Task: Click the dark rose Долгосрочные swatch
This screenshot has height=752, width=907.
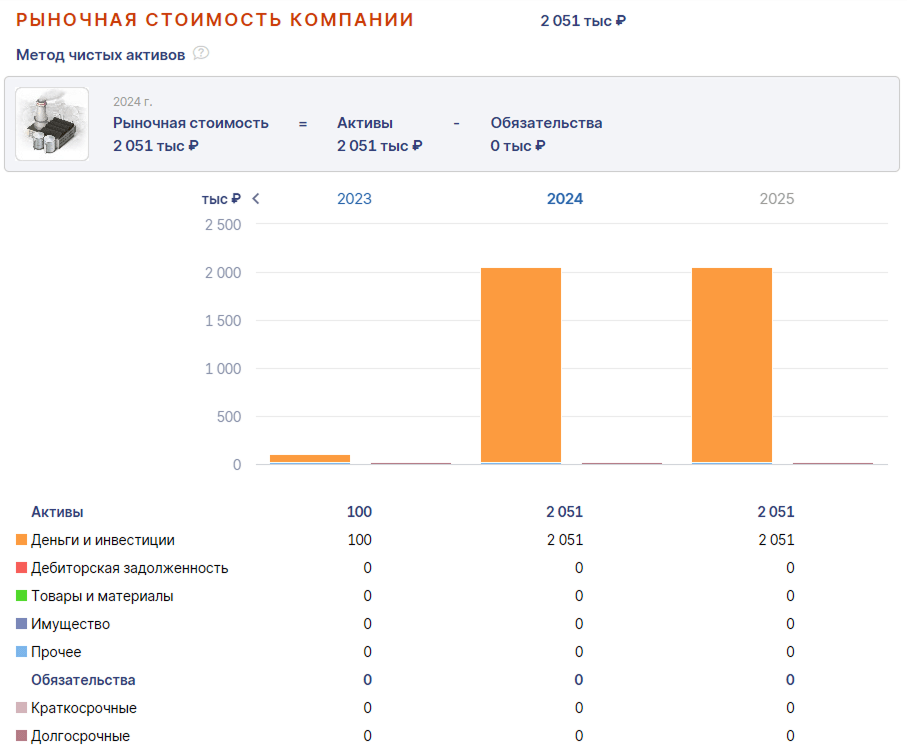Action: 21,736
